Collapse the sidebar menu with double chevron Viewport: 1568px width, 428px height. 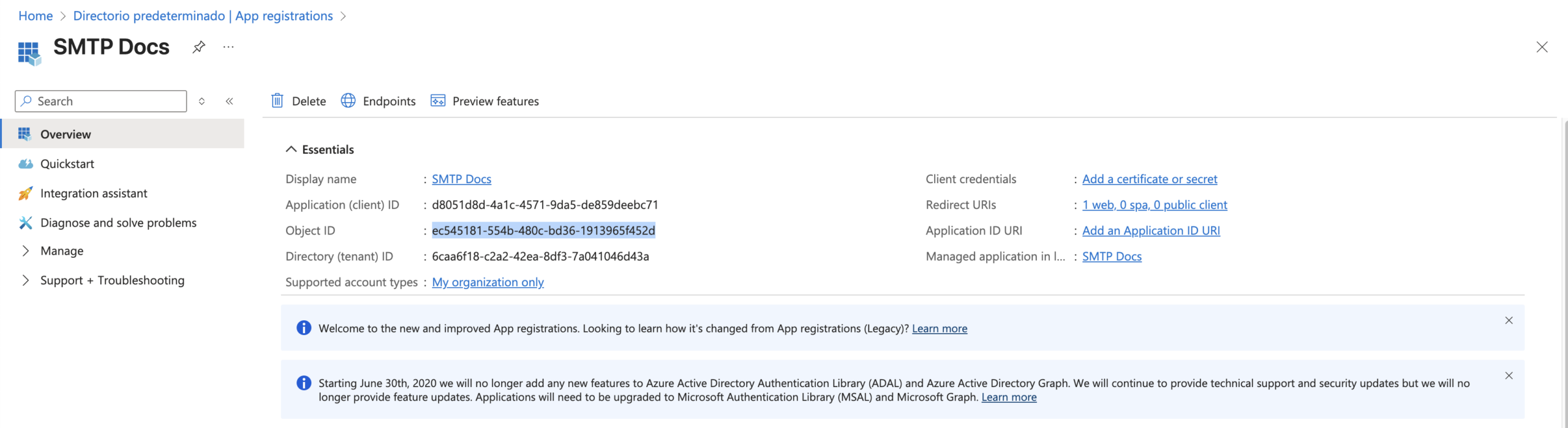tap(230, 101)
